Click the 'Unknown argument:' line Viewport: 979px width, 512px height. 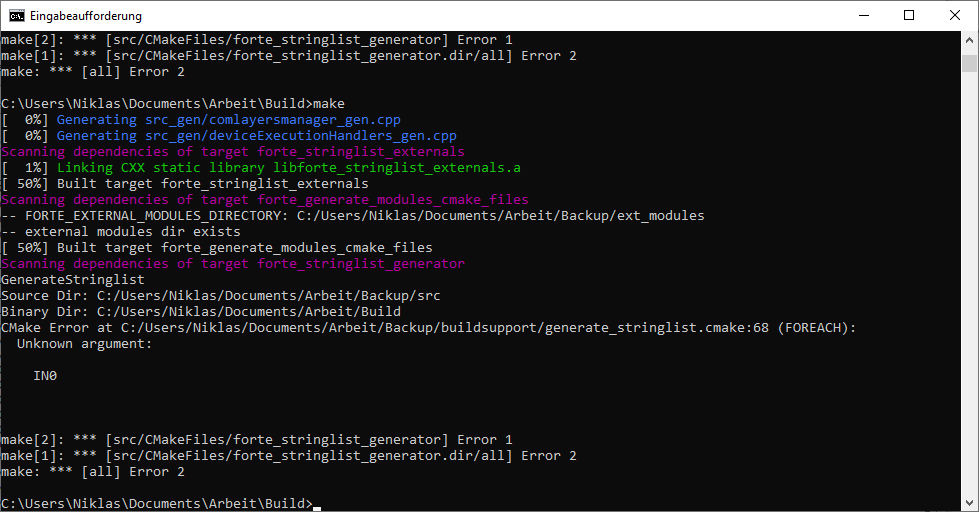(x=84, y=343)
